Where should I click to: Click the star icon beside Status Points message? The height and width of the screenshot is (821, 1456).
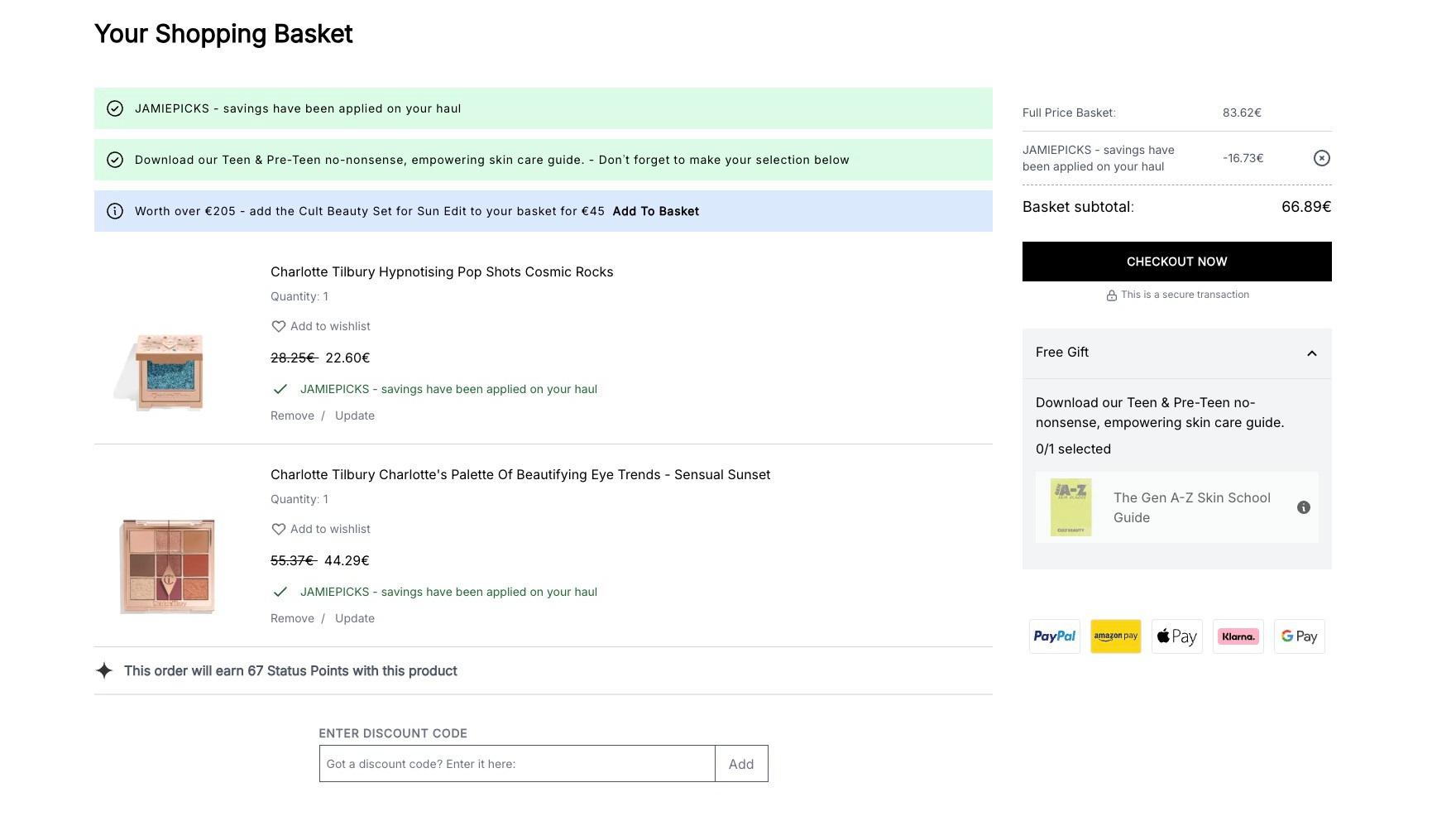[x=104, y=670]
